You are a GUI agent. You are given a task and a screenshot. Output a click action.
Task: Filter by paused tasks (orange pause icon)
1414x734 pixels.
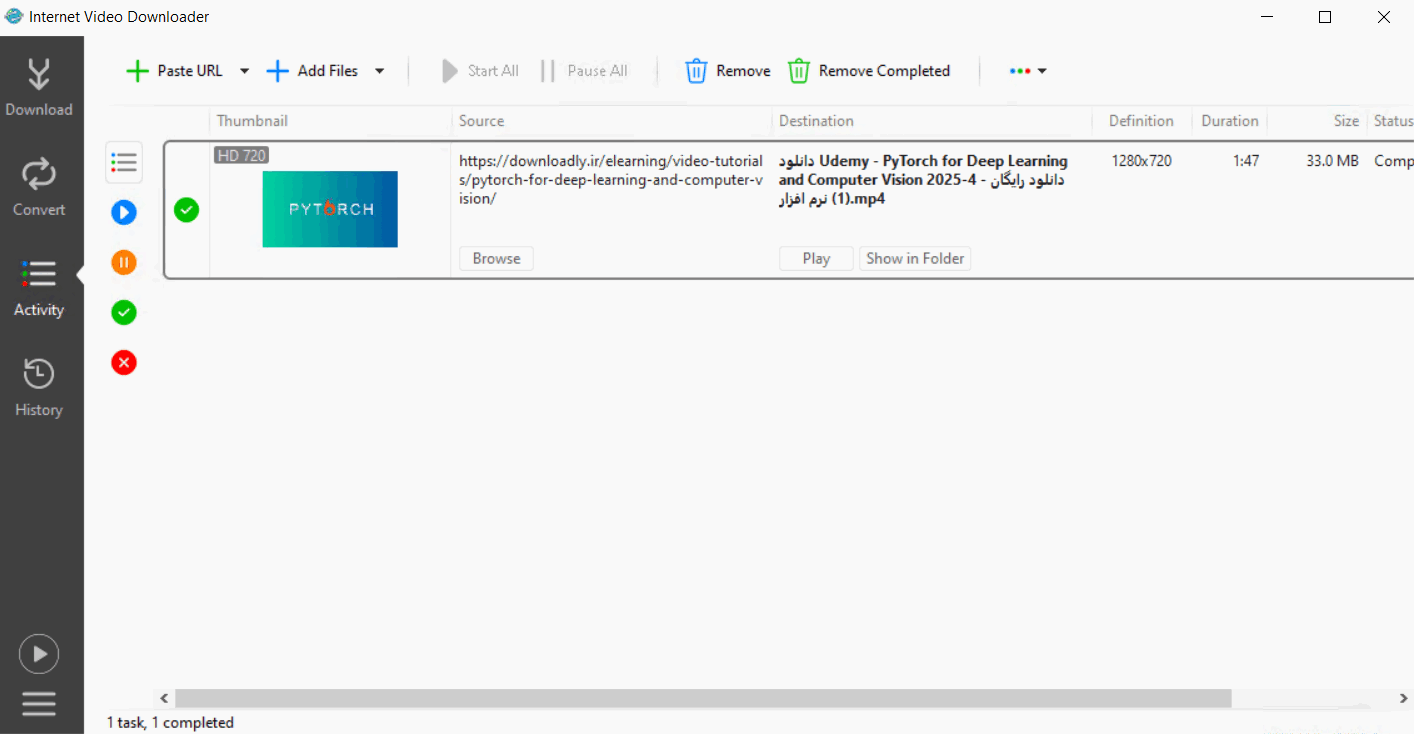[x=124, y=262]
